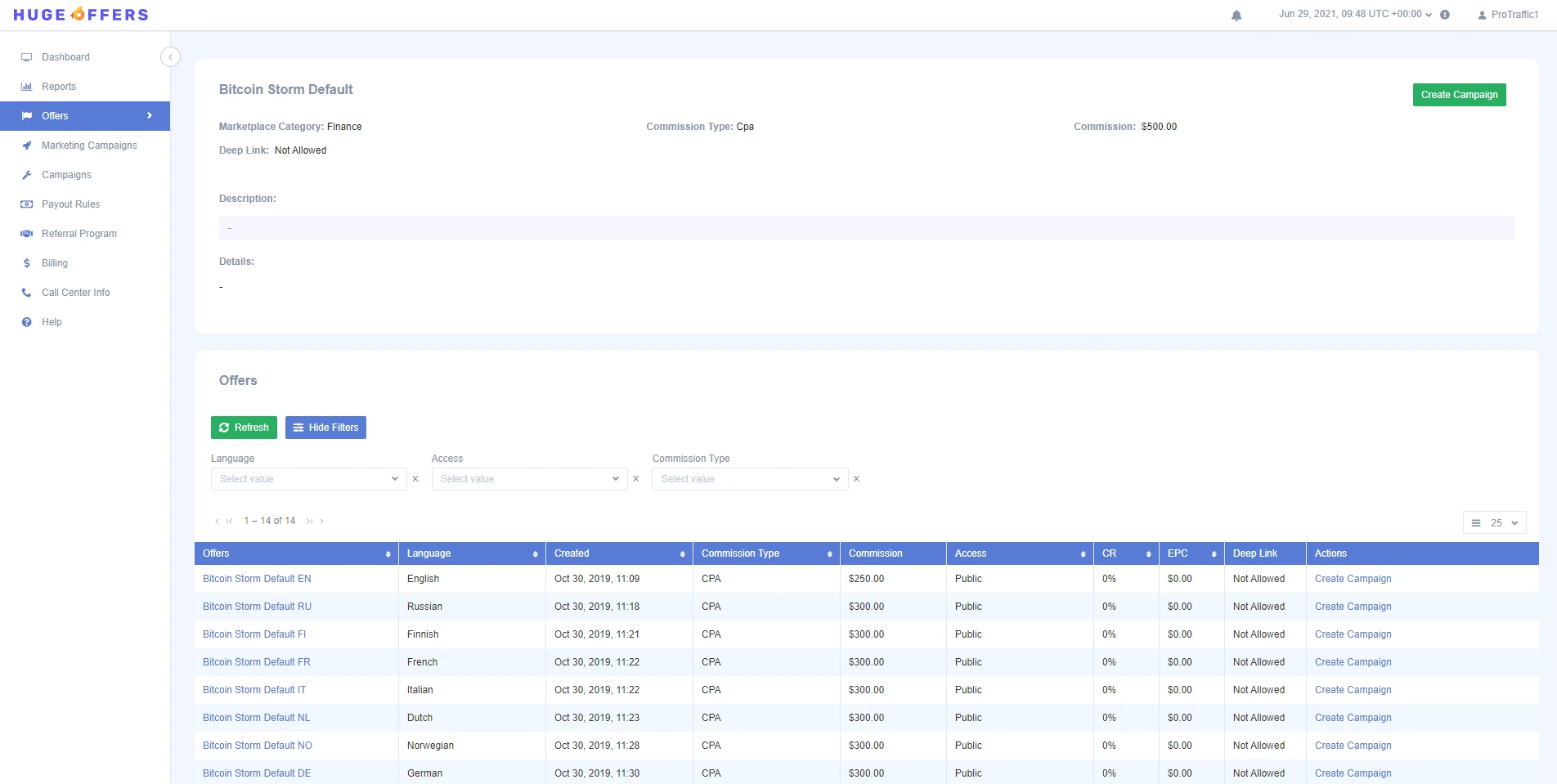Clear the Language filter with the X
The height and width of the screenshot is (784, 1557).
pos(415,479)
